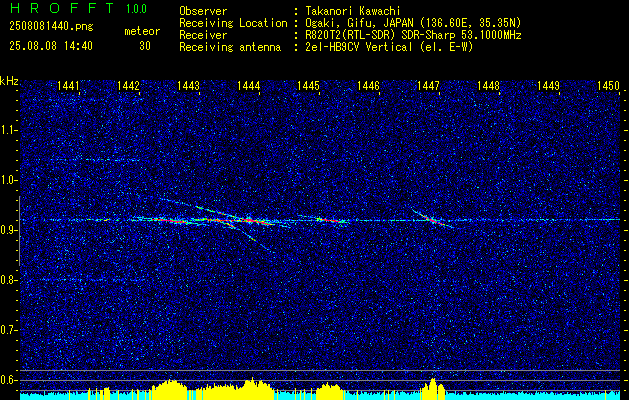The width and height of the screenshot is (629, 400).
Task: Click the 1450 time axis marker
Action: point(609,85)
